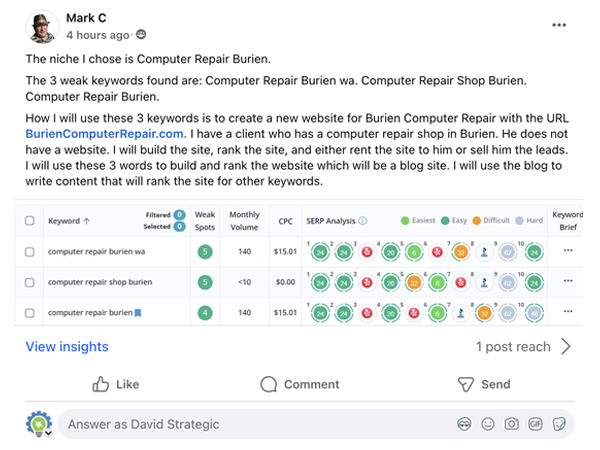Click the Easy legend dot
600x450 pixels.
click(445, 221)
